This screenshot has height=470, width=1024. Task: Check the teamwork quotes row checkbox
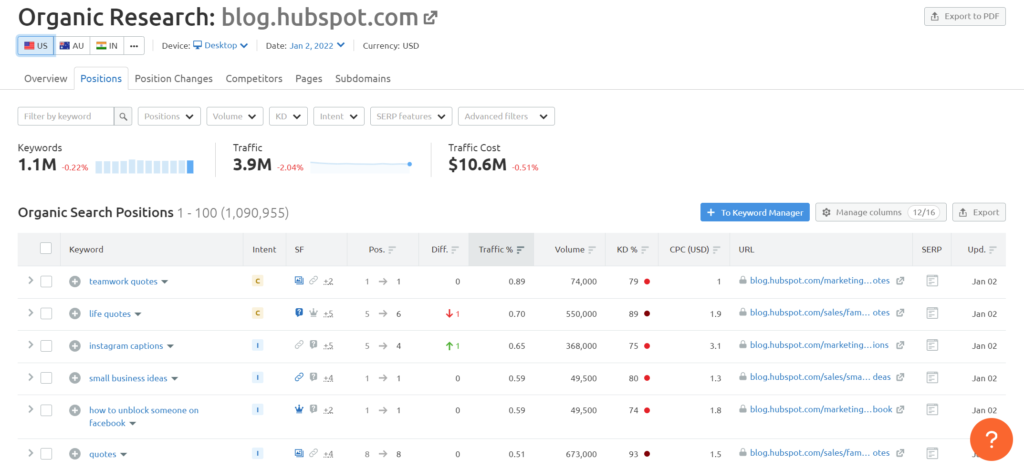click(46, 281)
